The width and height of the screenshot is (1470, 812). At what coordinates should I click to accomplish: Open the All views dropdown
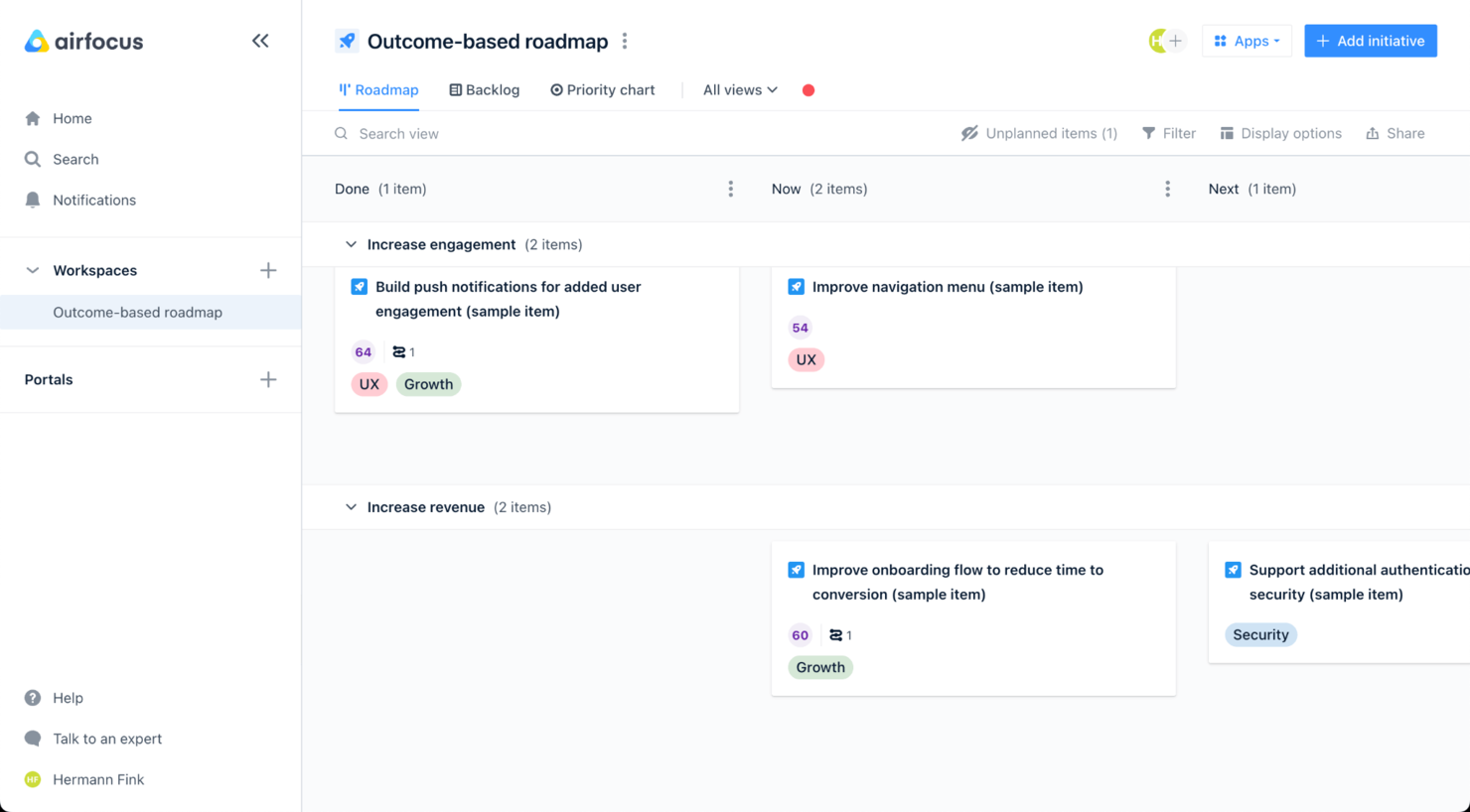[738, 89]
